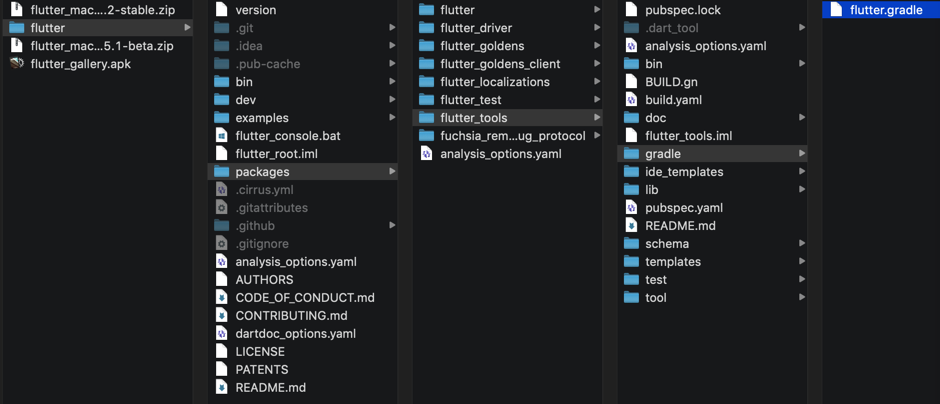The image size is (940, 404).
Task: Expand the flutter_driver folder arrow
Action: click(x=597, y=28)
